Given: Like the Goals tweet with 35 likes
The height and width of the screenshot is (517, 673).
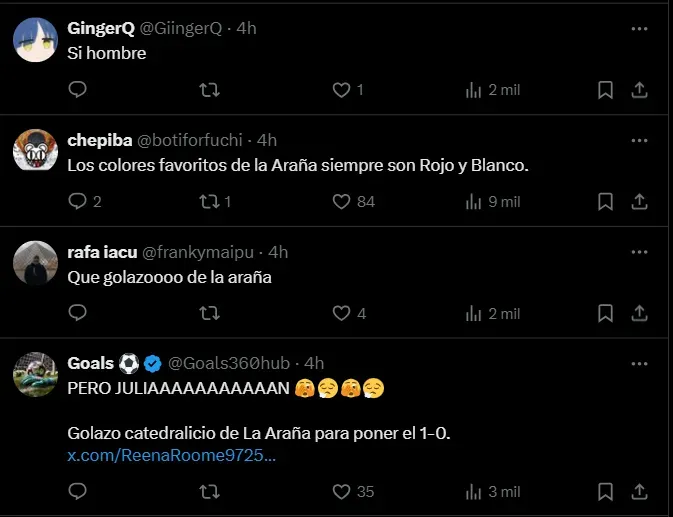Looking at the screenshot, I should click(342, 492).
